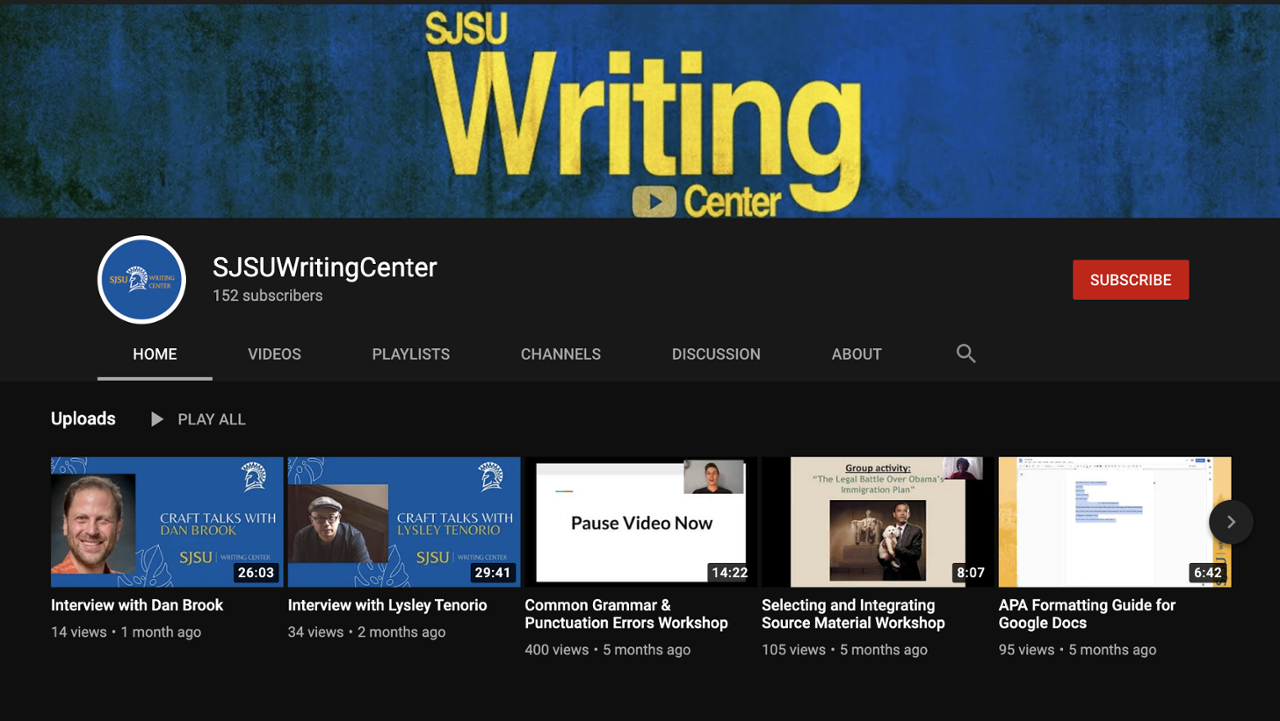
Task: Open the Discussion tab
Action: [x=716, y=354]
